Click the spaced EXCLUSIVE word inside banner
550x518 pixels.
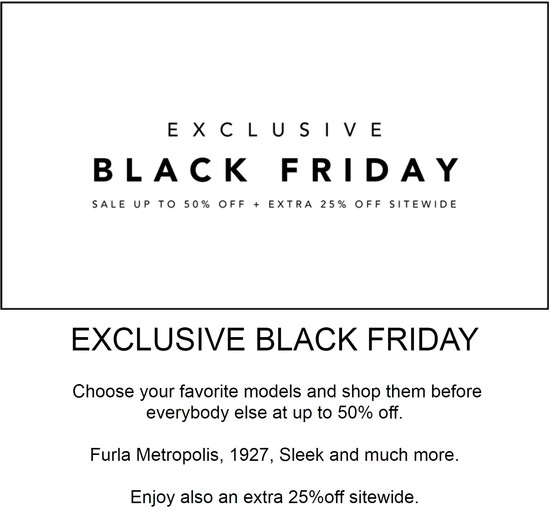pos(275,130)
